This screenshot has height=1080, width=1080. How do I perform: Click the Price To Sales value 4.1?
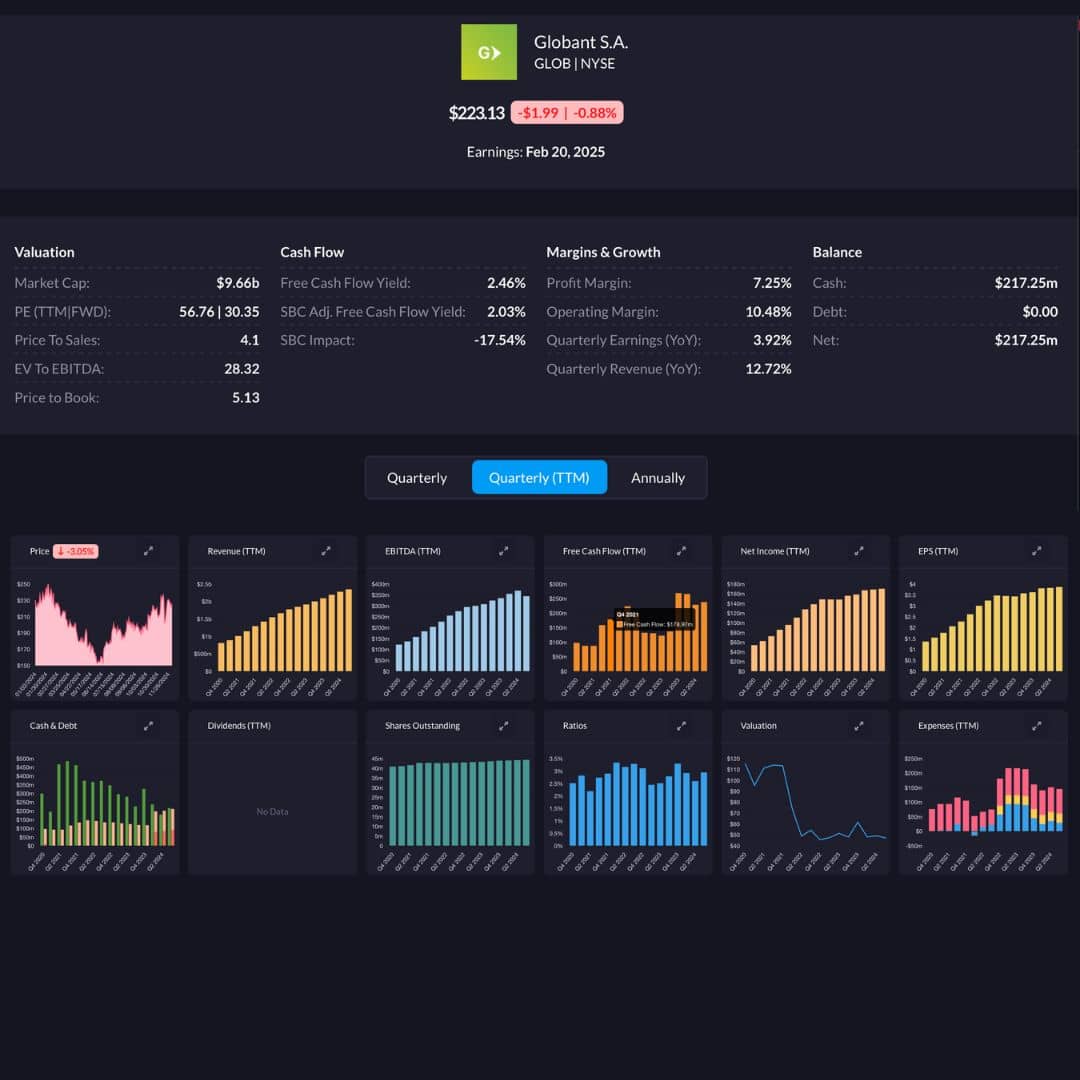(x=249, y=340)
